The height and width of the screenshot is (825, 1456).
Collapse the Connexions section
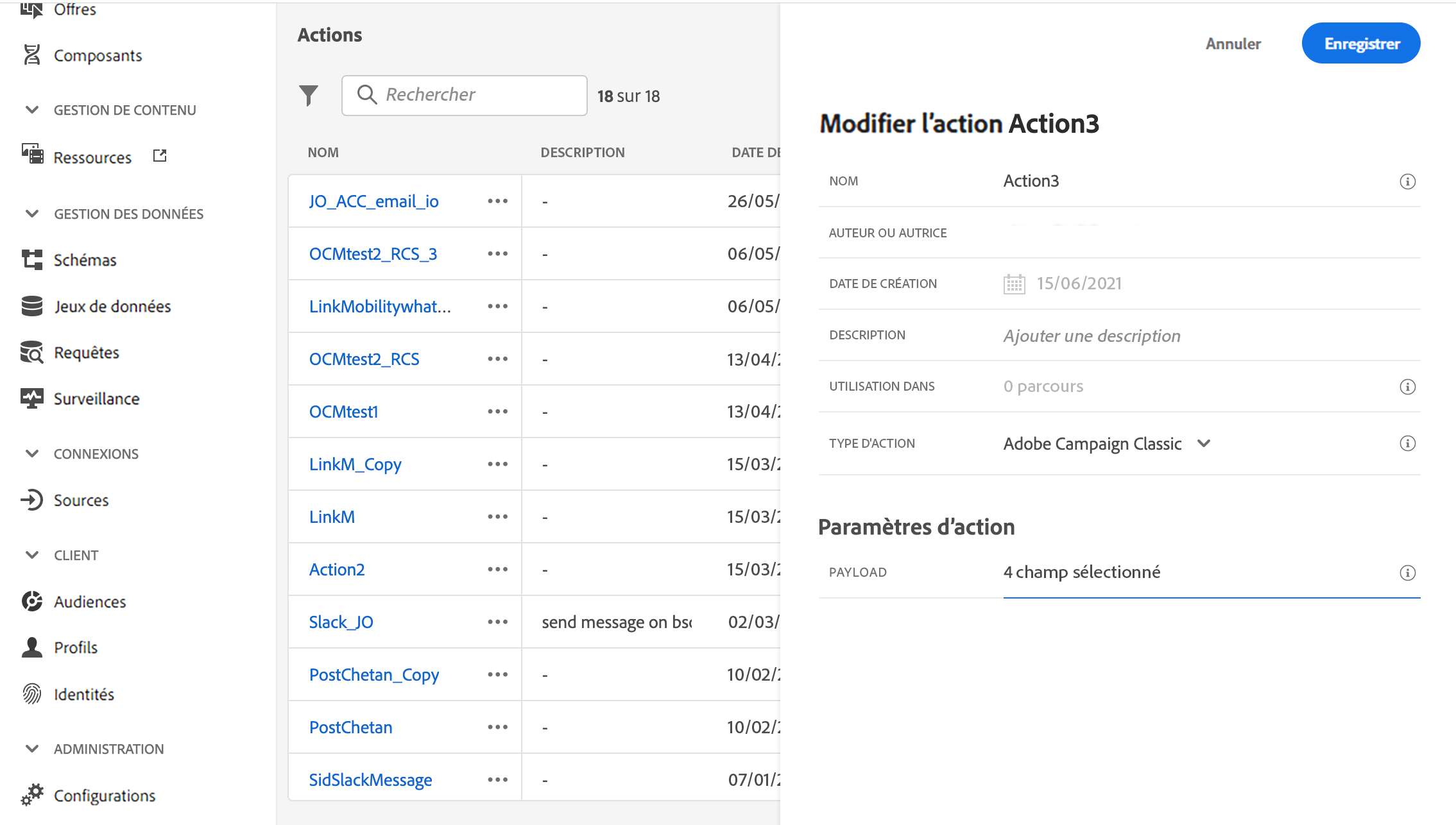pyautogui.click(x=32, y=454)
